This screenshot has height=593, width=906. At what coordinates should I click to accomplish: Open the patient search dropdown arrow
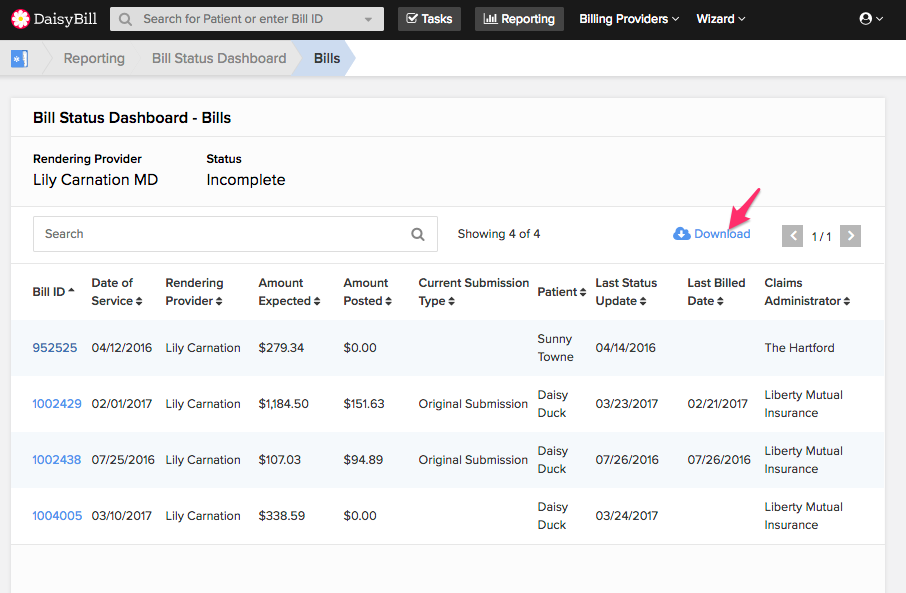coord(368,19)
